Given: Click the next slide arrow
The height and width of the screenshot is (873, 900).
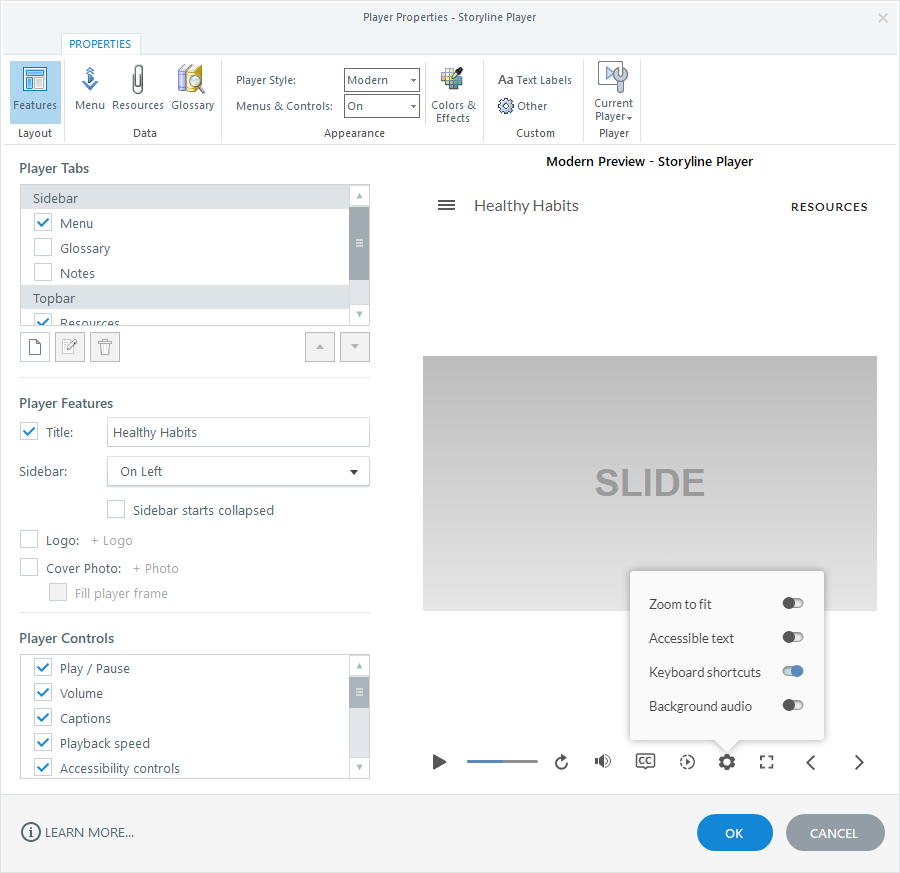Looking at the screenshot, I should click(x=859, y=762).
